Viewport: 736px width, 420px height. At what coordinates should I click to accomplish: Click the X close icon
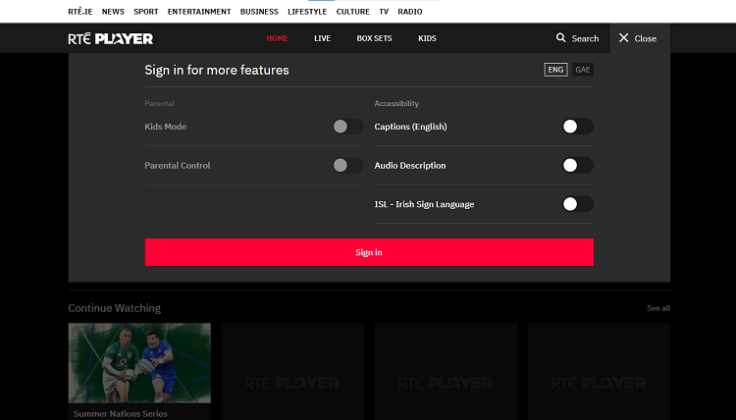(623, 38)
